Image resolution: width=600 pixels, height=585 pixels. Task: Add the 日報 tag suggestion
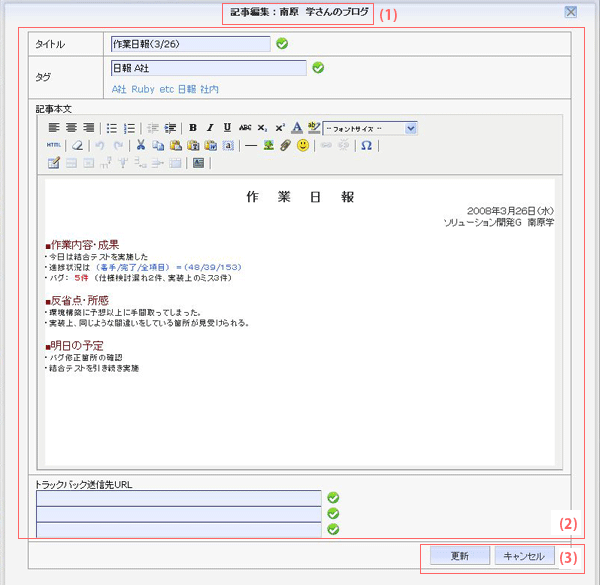coord(187,89)
